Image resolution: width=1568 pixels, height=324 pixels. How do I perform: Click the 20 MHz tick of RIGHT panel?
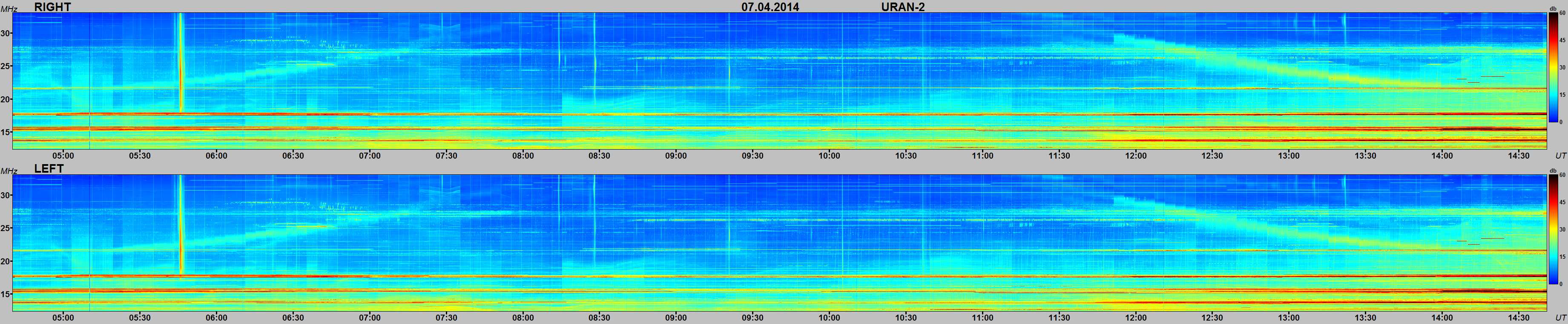(x=6, y=99)
